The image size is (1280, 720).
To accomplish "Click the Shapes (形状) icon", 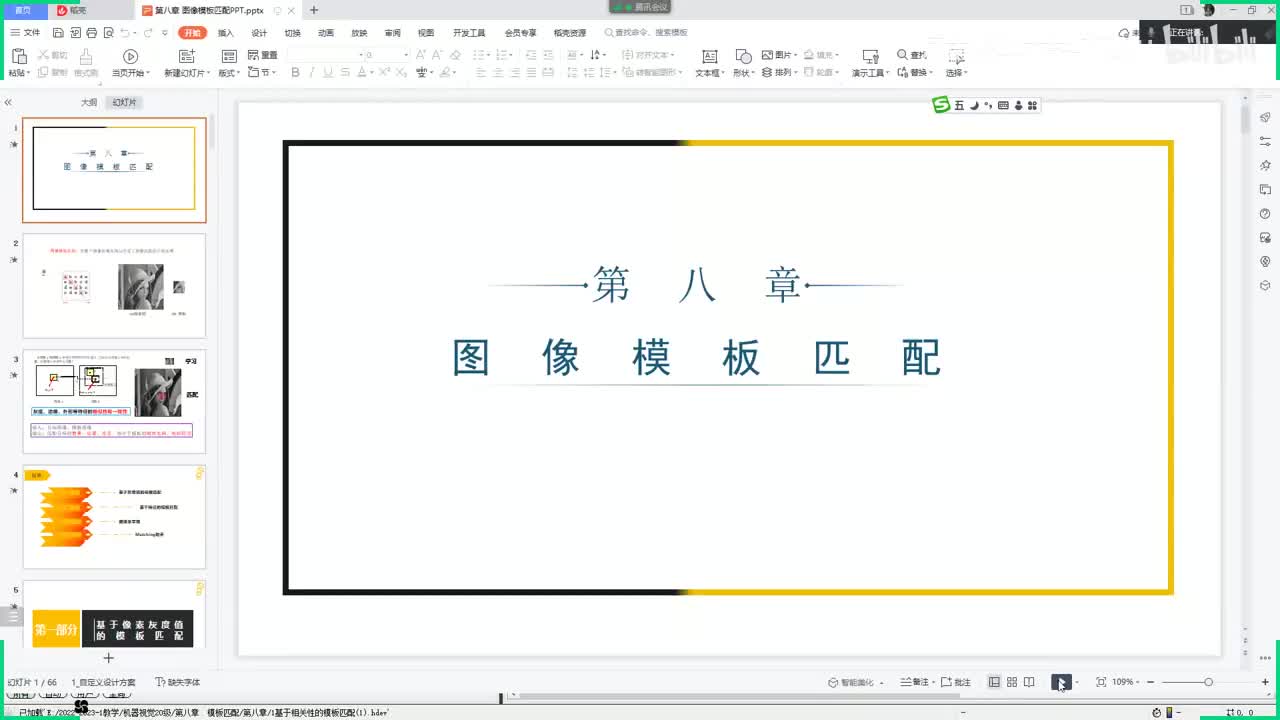I will click(x=743, y=57).
